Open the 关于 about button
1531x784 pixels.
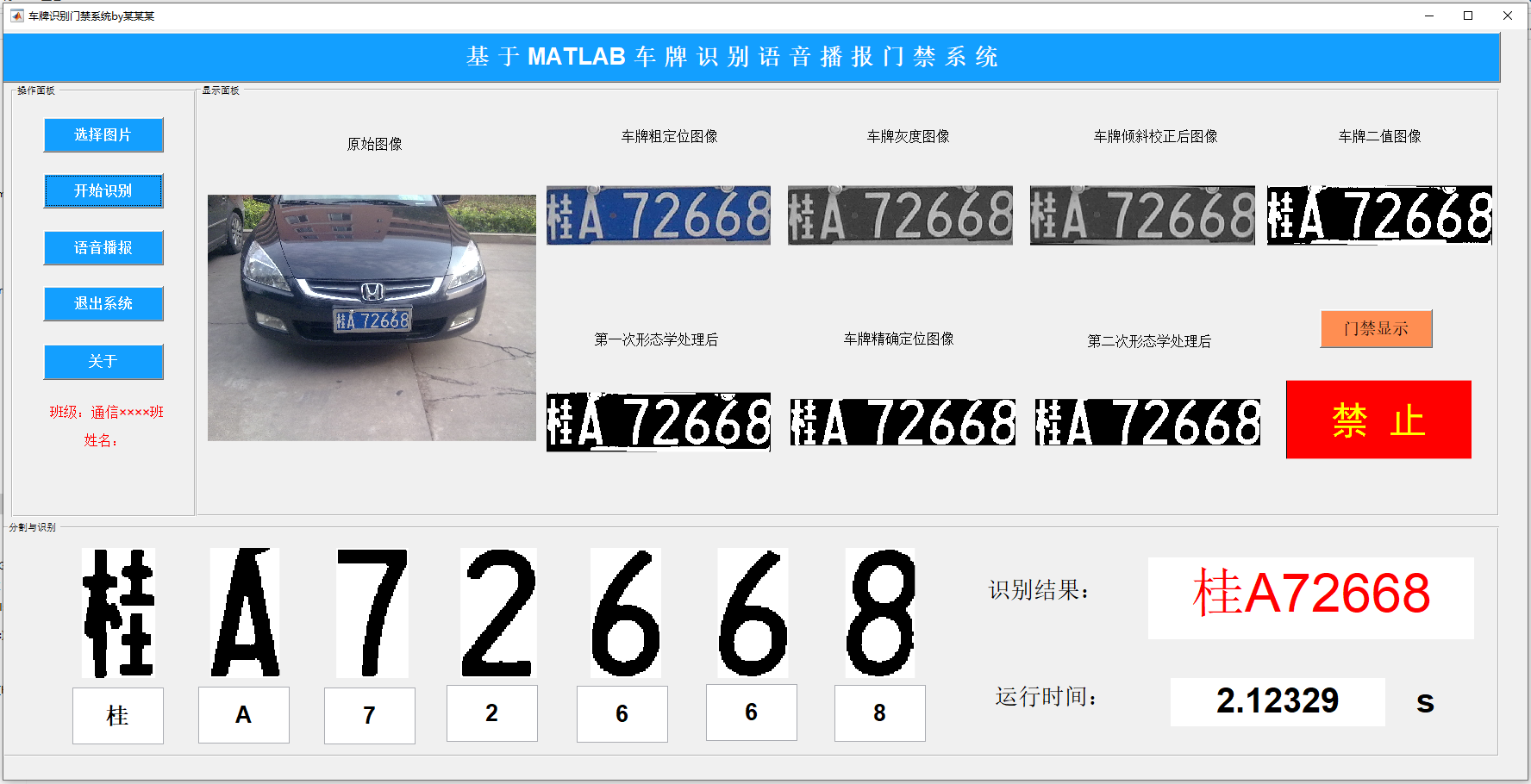pos(103,362)
